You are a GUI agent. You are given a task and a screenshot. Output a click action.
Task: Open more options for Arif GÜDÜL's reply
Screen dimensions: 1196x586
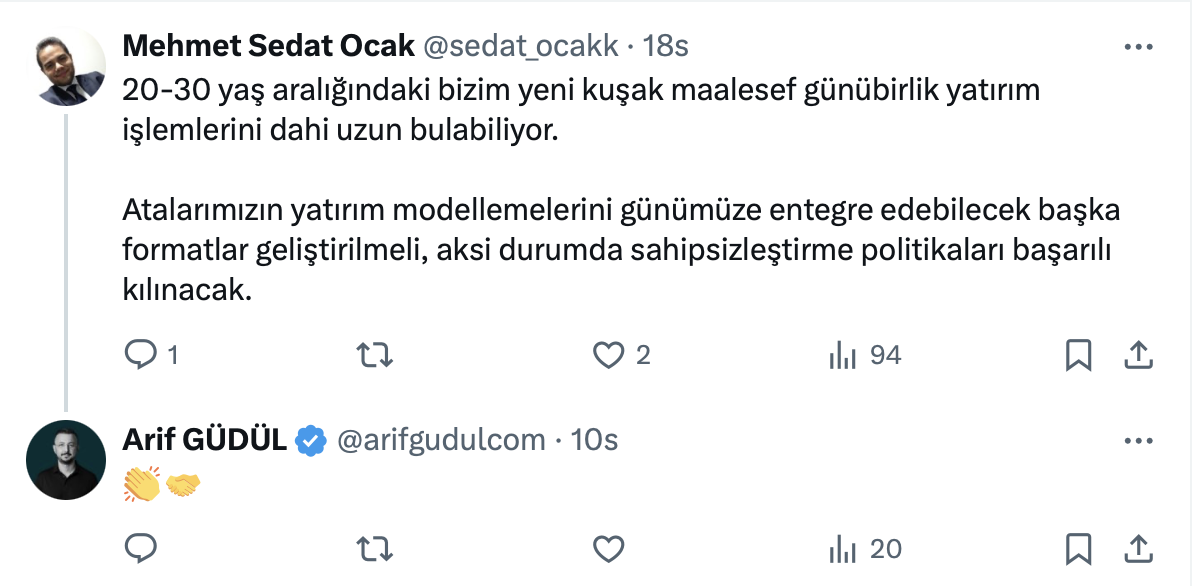click(x=1139, y=440)
